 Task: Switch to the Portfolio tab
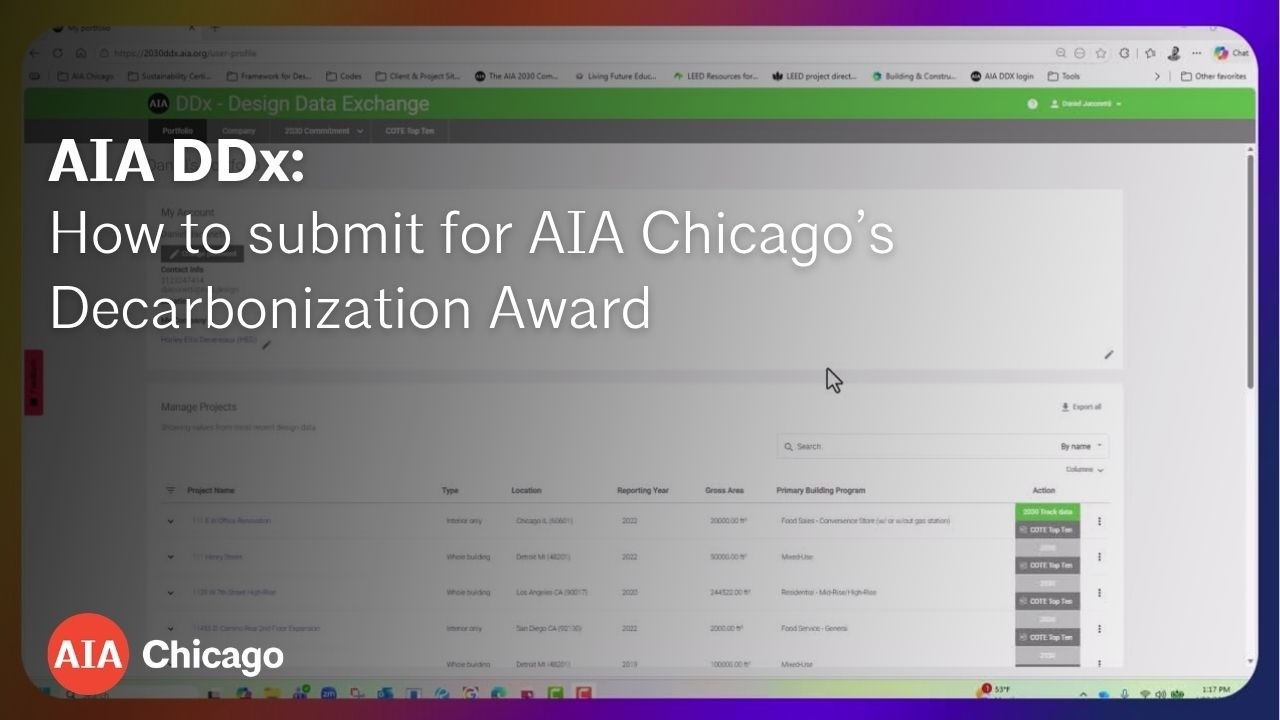point(177,131)
